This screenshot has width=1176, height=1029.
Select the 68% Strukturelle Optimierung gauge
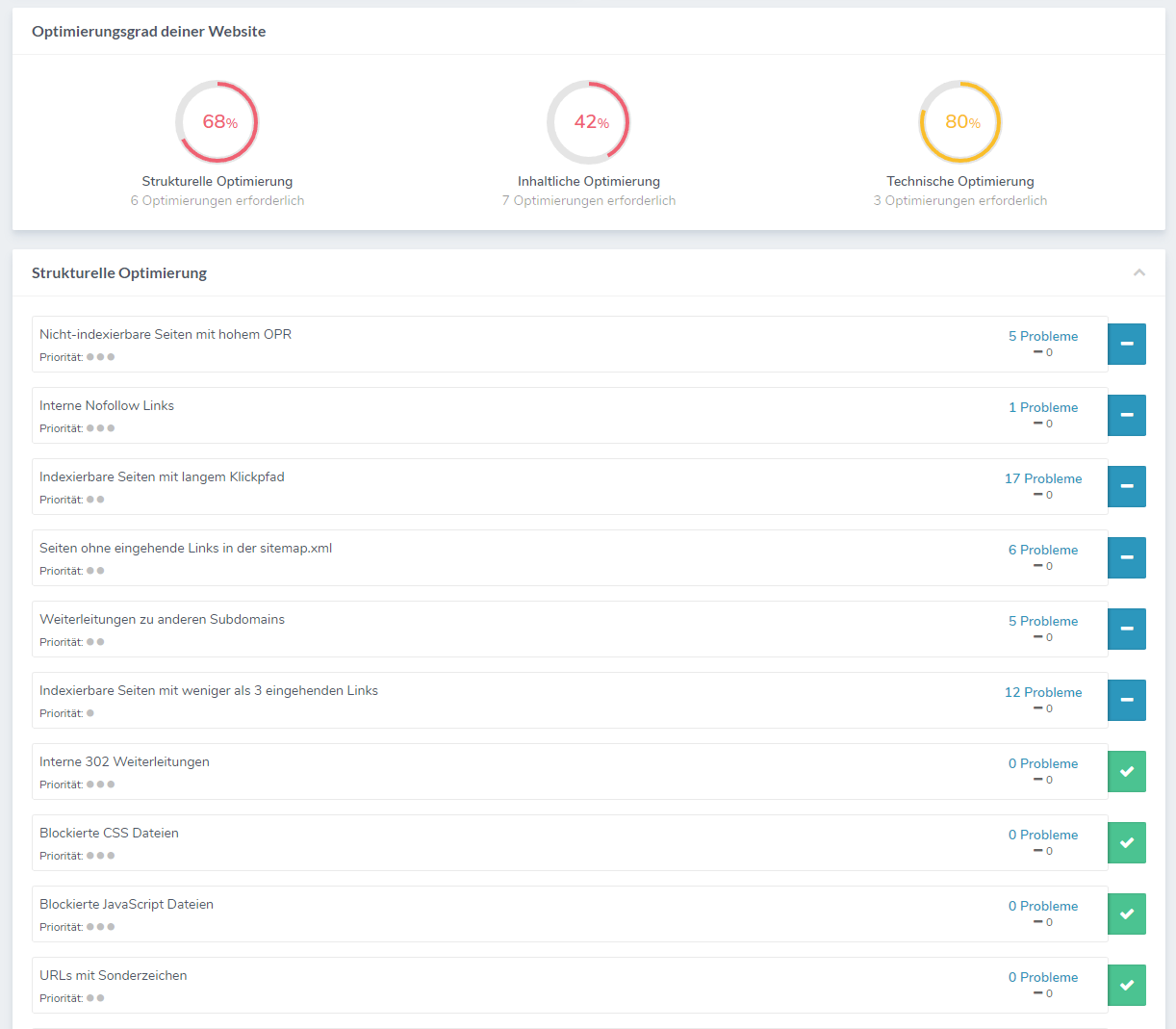pyautogui.click(x=217, y=122)
